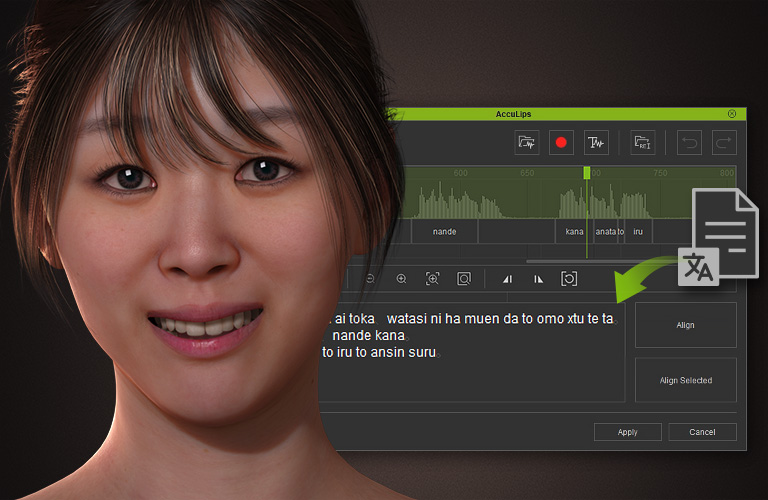This screenshot has height=500, width=768.
Task: Click the fit timeline to view icon
Action: [x=464, y=279]
